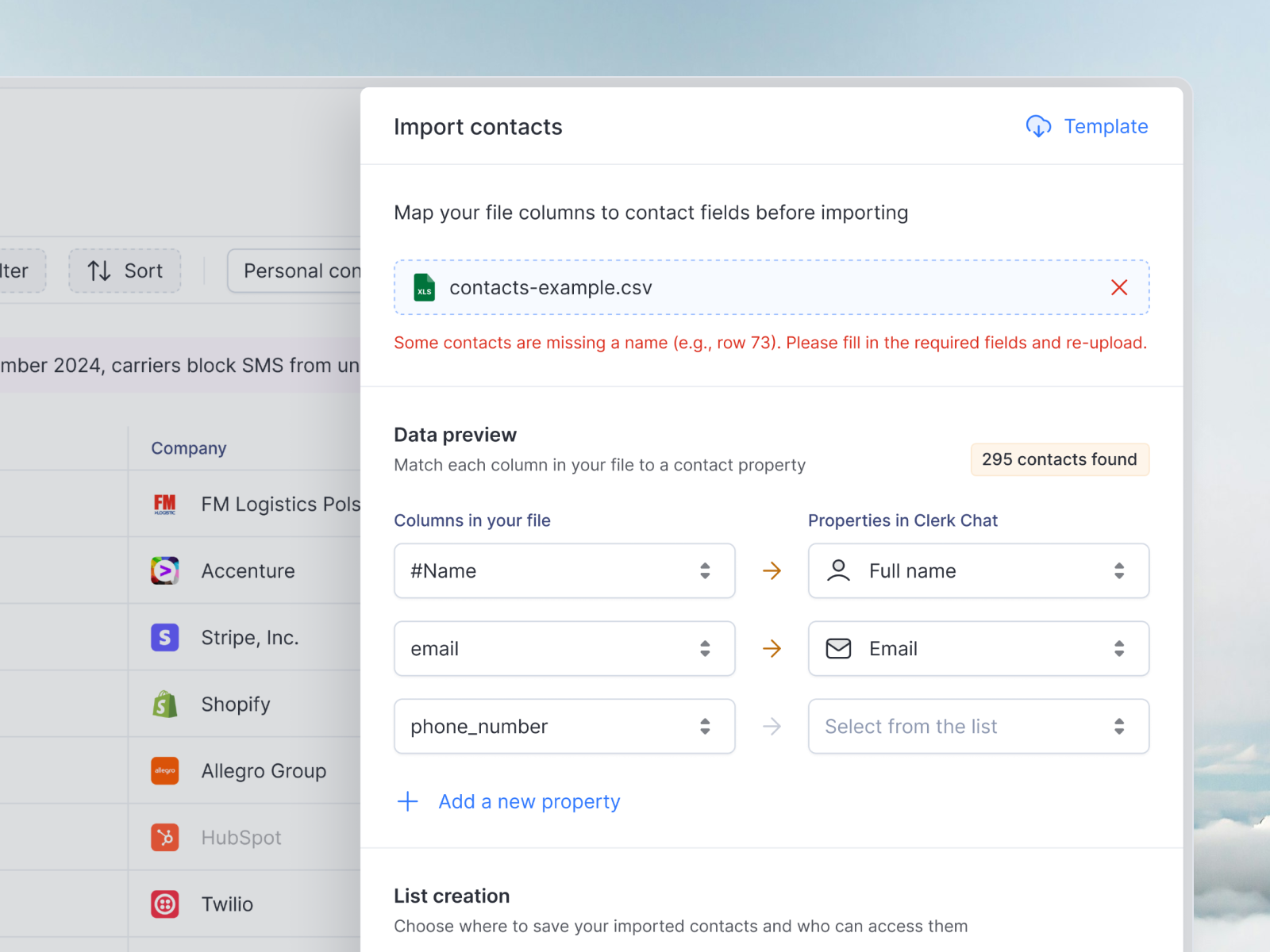The width and height of the screenshot is (1270, 952).
Task: Click the 'Properties in Clerk Chat' label
Action: (x=902, y=520)
